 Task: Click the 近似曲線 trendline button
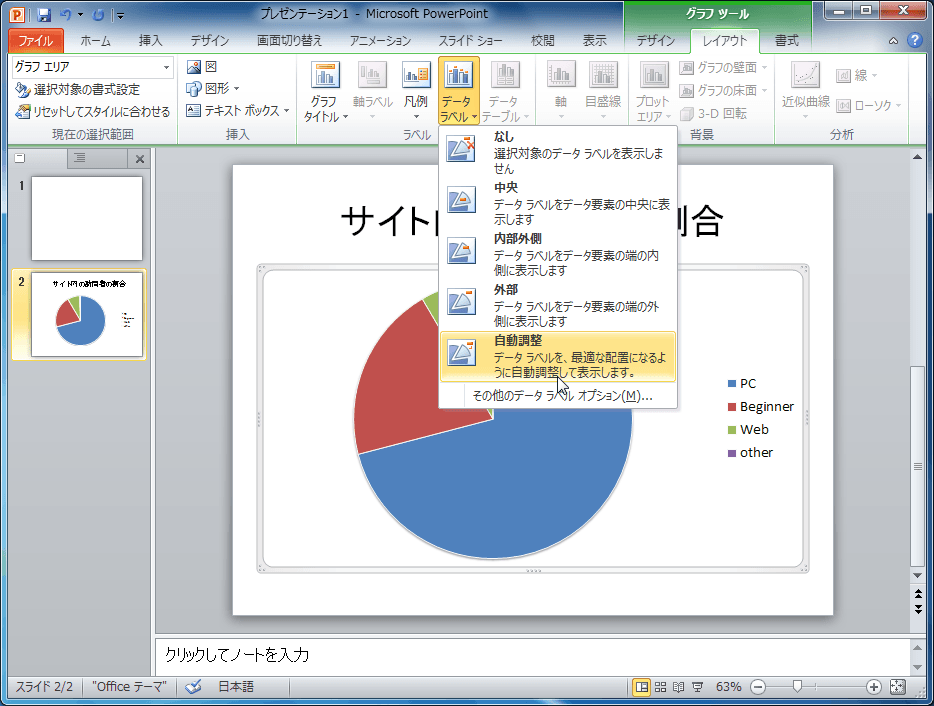pyautogui.click(x=805, y=91)
